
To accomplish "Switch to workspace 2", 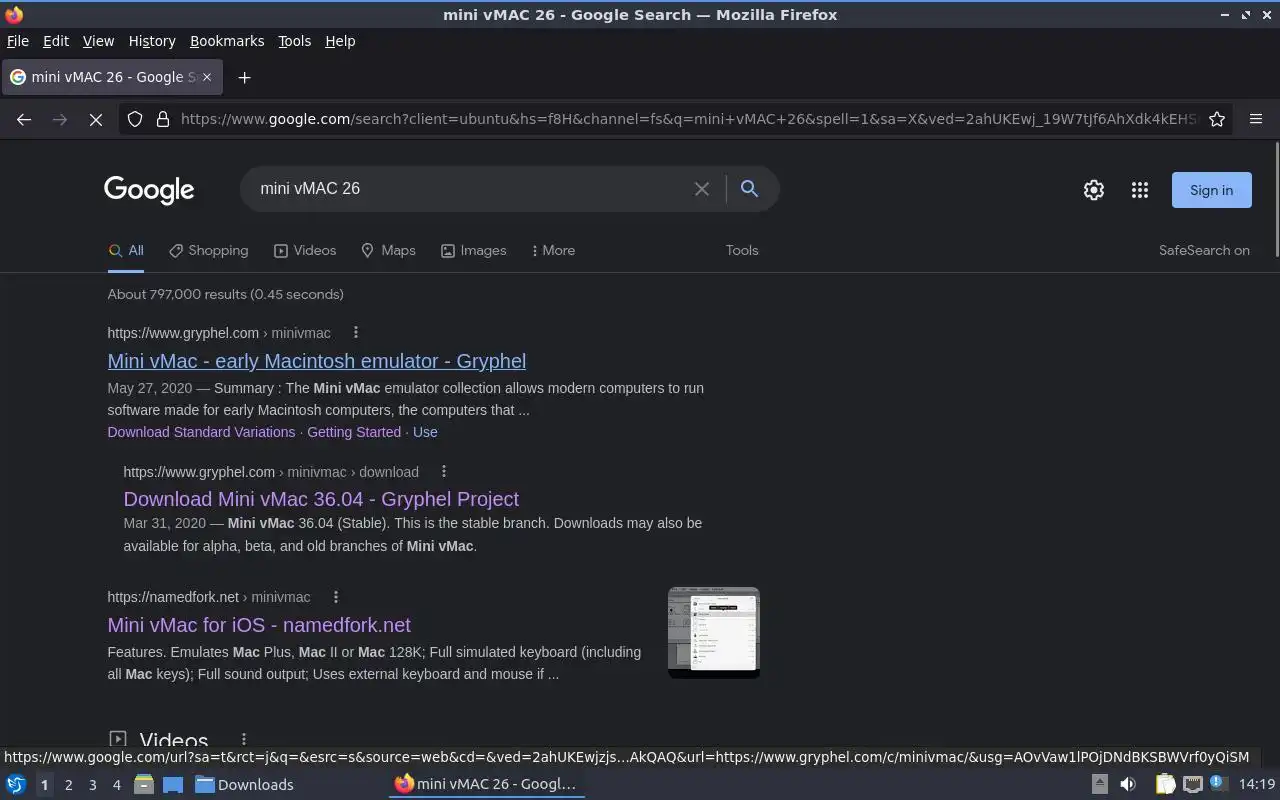I will click(x=68, y=785).
